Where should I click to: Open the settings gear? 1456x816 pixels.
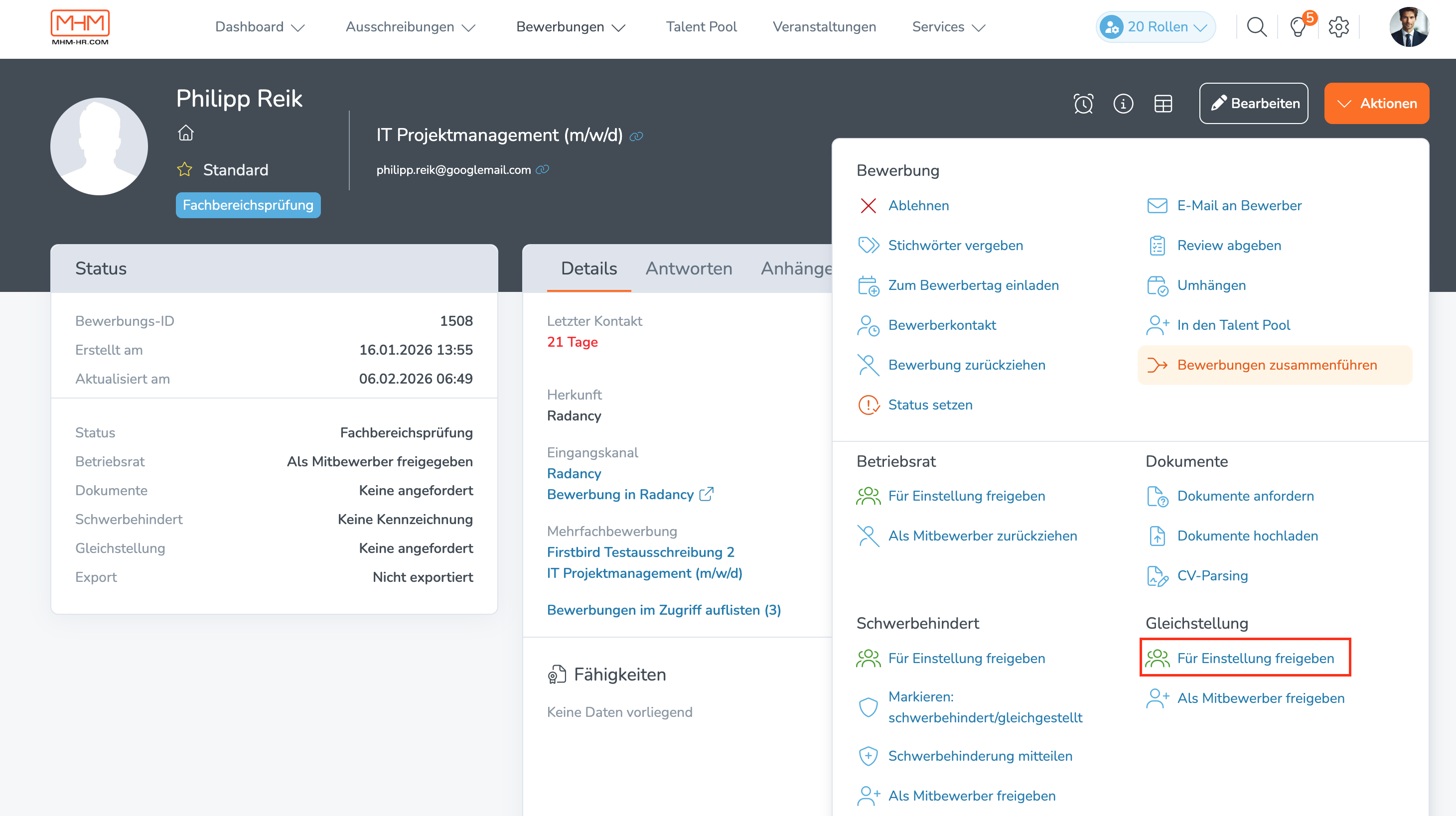pos(1338,26)
